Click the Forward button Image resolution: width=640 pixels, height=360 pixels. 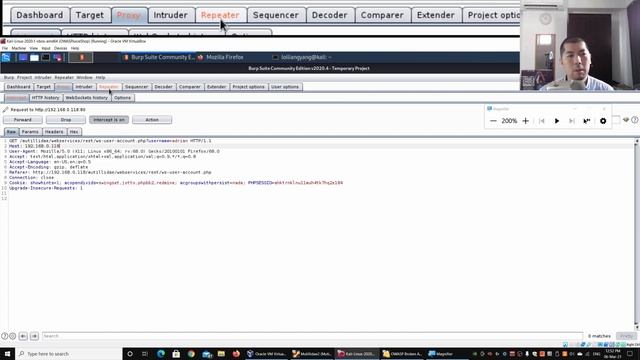23,120
